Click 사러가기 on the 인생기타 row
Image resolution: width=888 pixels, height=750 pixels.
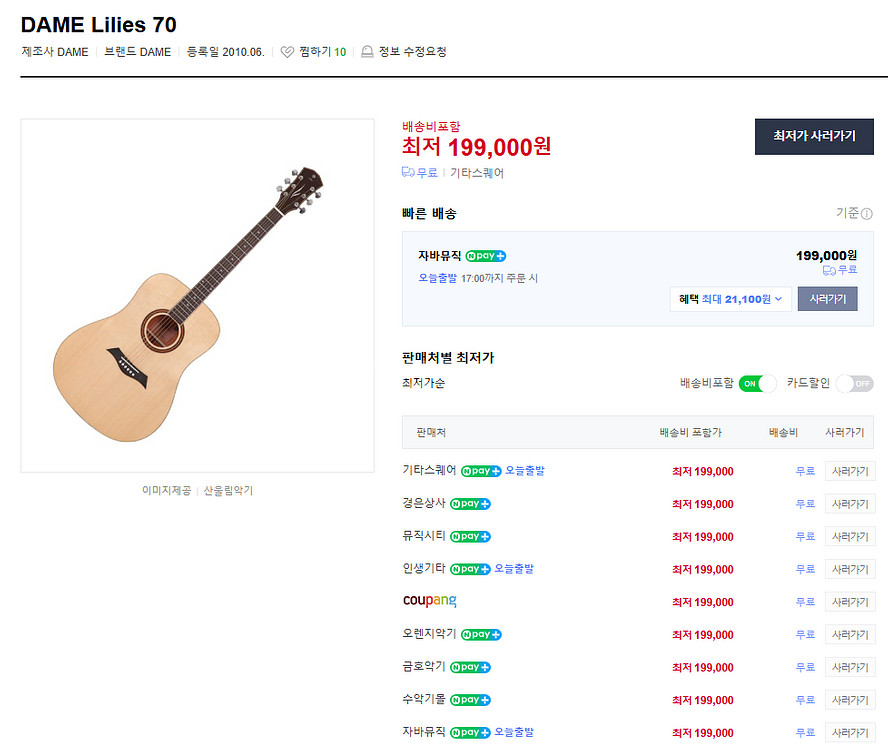(849, 569)
